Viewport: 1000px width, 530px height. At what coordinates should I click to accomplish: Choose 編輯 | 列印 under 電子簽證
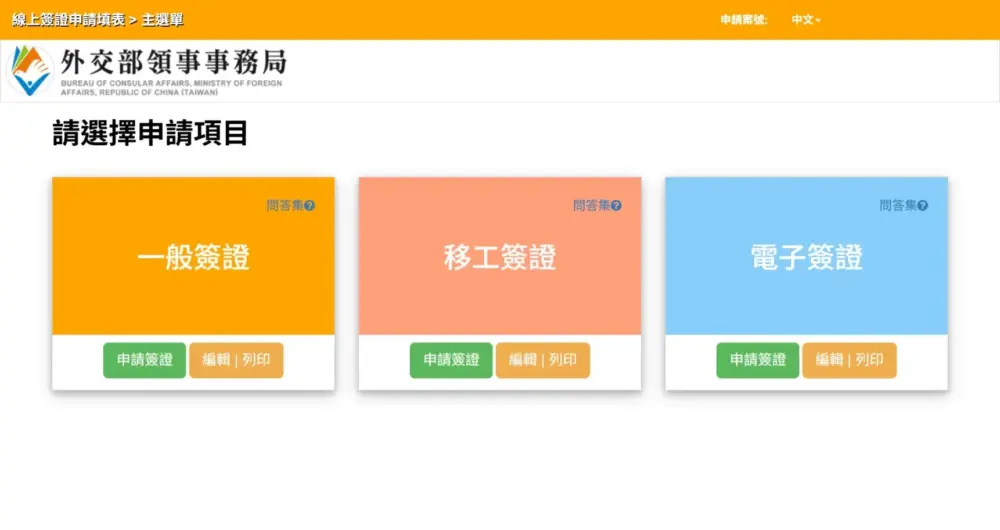(x=849, y=360)
